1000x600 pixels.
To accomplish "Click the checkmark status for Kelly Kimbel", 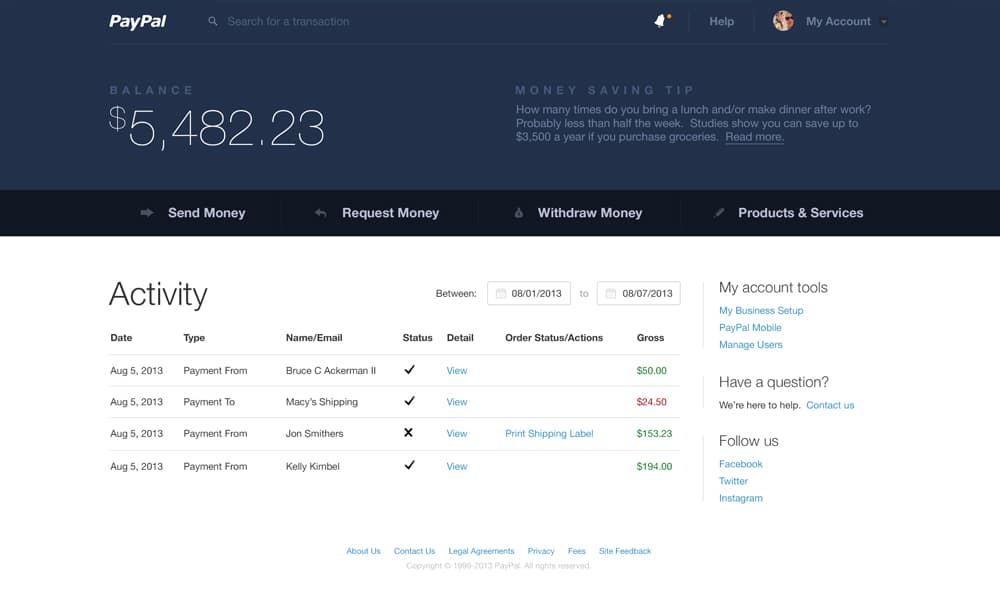I will [408, 465].
